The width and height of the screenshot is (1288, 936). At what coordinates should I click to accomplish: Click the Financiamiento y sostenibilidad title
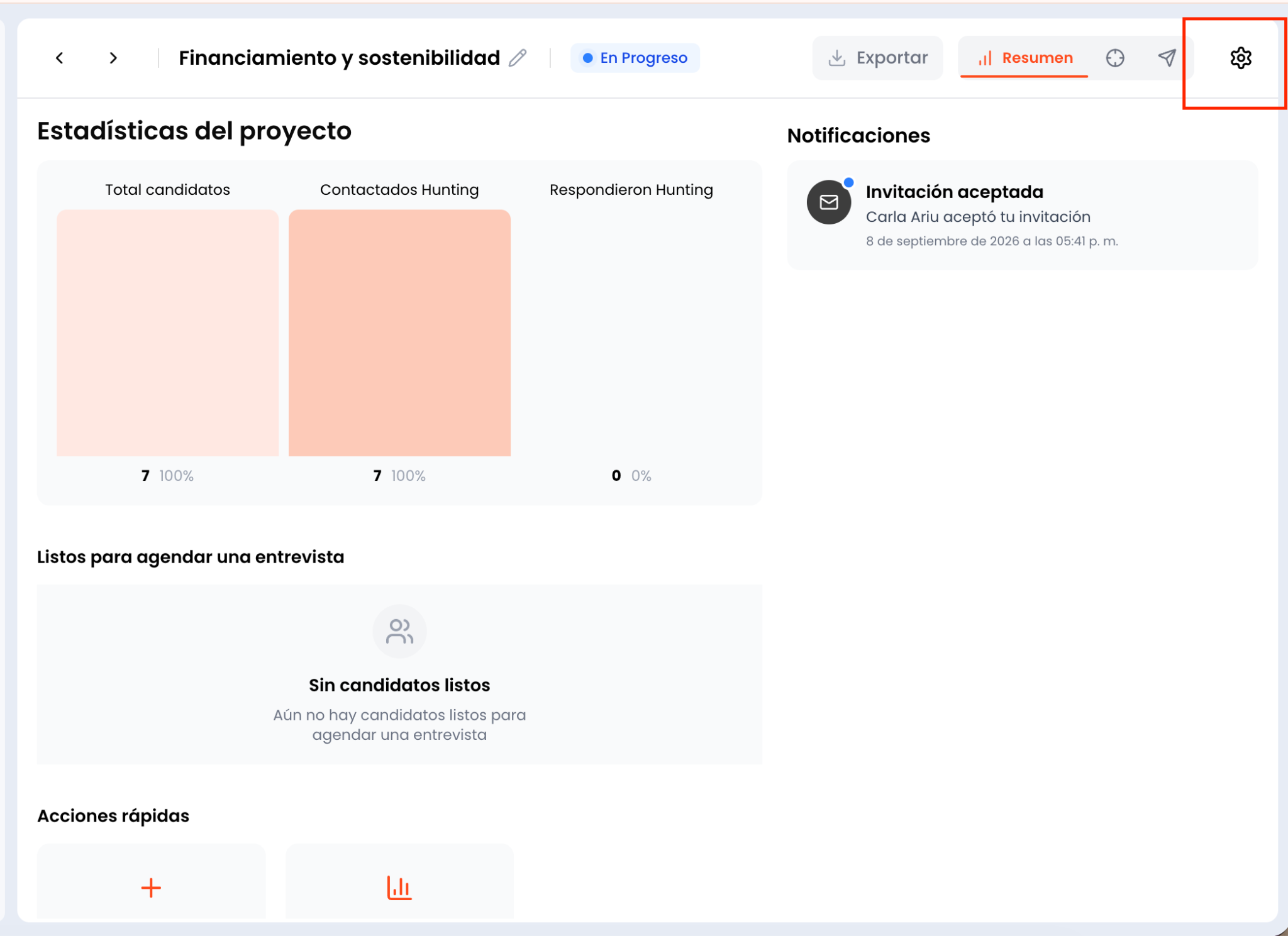(x=339, y=58)
